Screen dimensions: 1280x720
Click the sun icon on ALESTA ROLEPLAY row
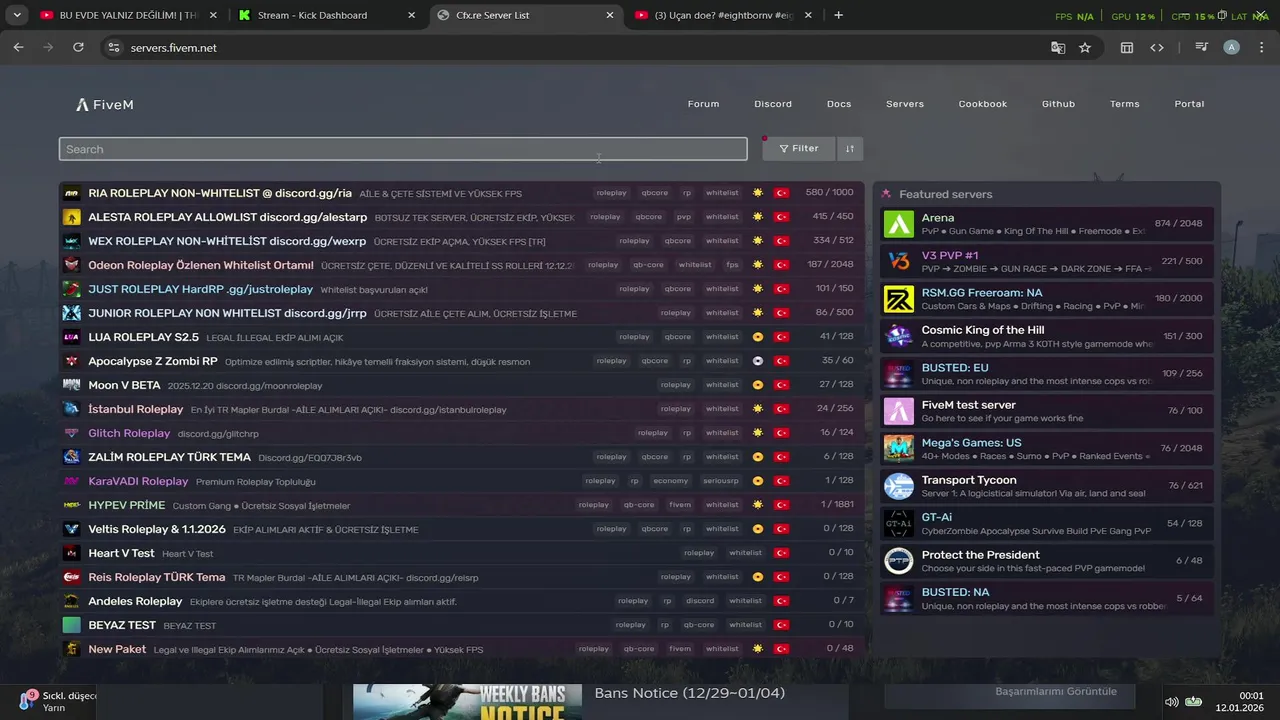(758, 217)
